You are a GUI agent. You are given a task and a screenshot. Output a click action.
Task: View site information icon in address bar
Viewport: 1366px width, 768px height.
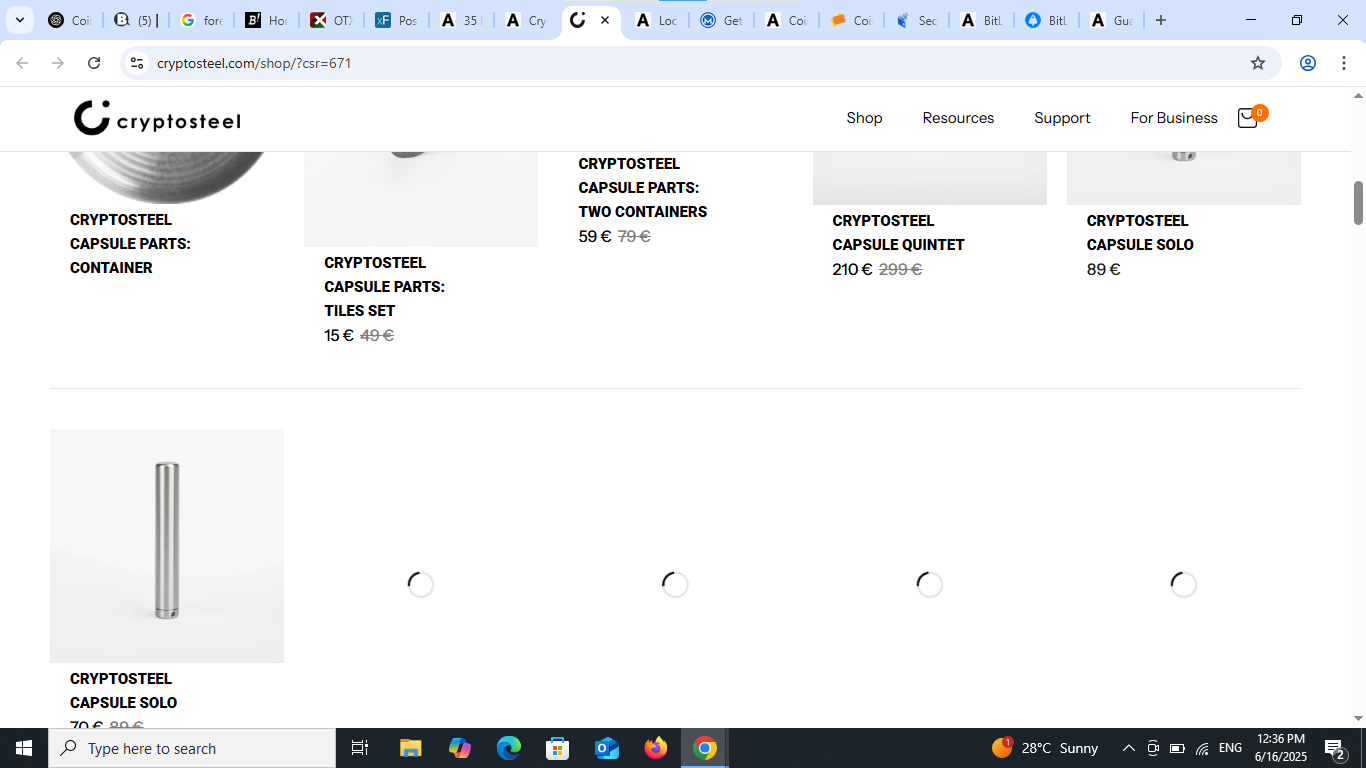[x=138, y=63]
